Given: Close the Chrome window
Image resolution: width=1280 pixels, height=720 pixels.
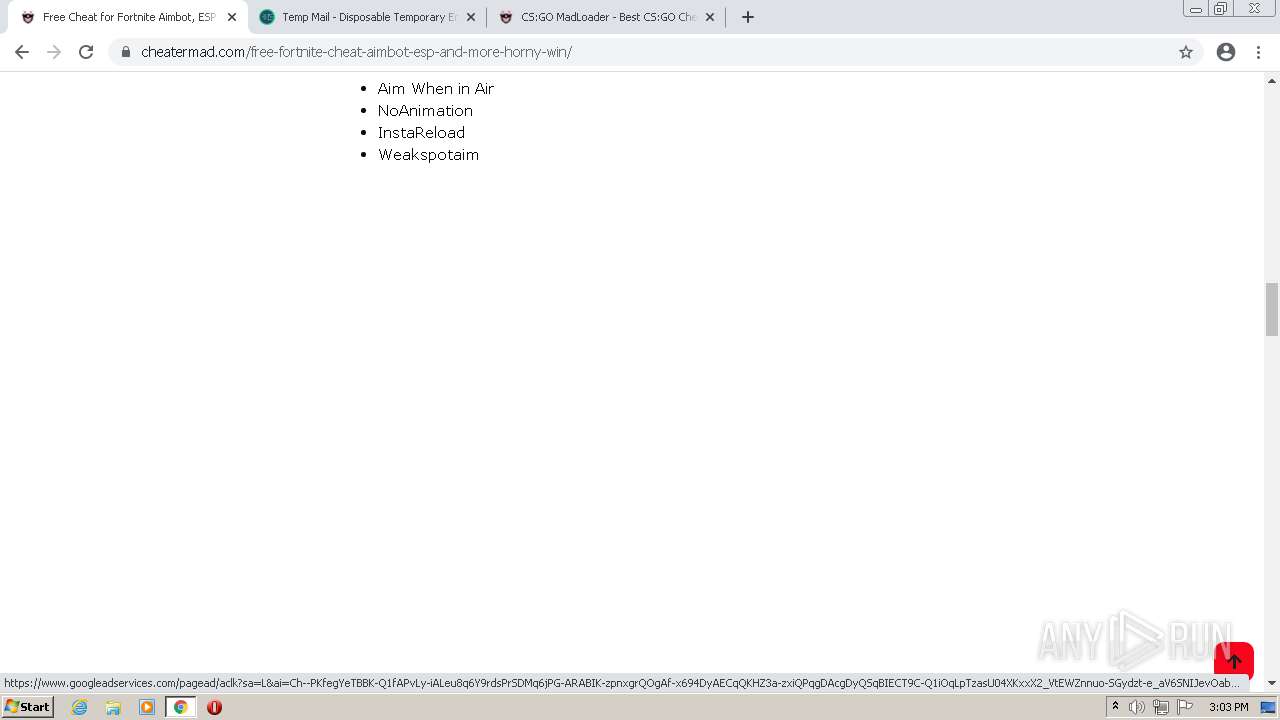Looking at the screenshot, I should [x=1254, y=9].
